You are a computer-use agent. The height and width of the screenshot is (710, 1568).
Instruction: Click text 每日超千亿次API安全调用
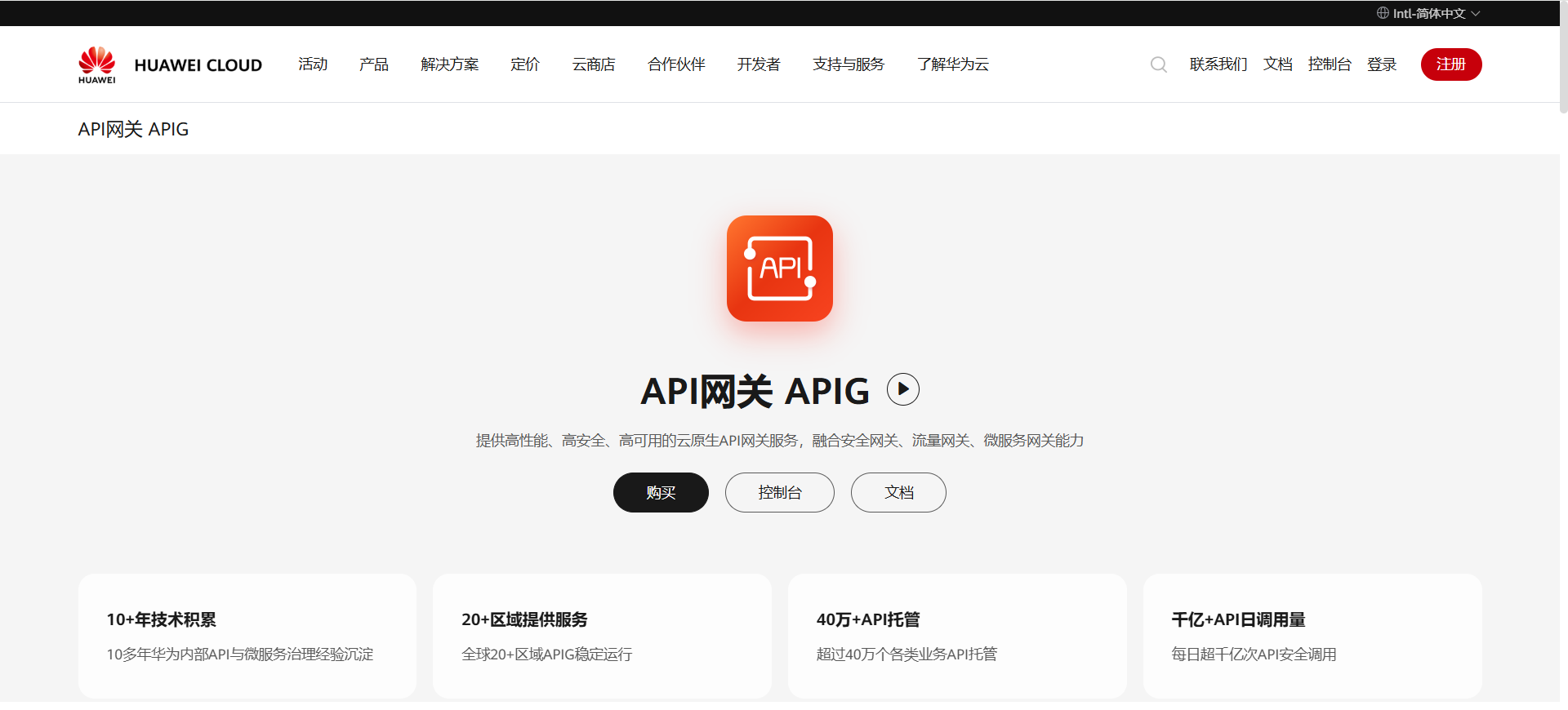1254,655
